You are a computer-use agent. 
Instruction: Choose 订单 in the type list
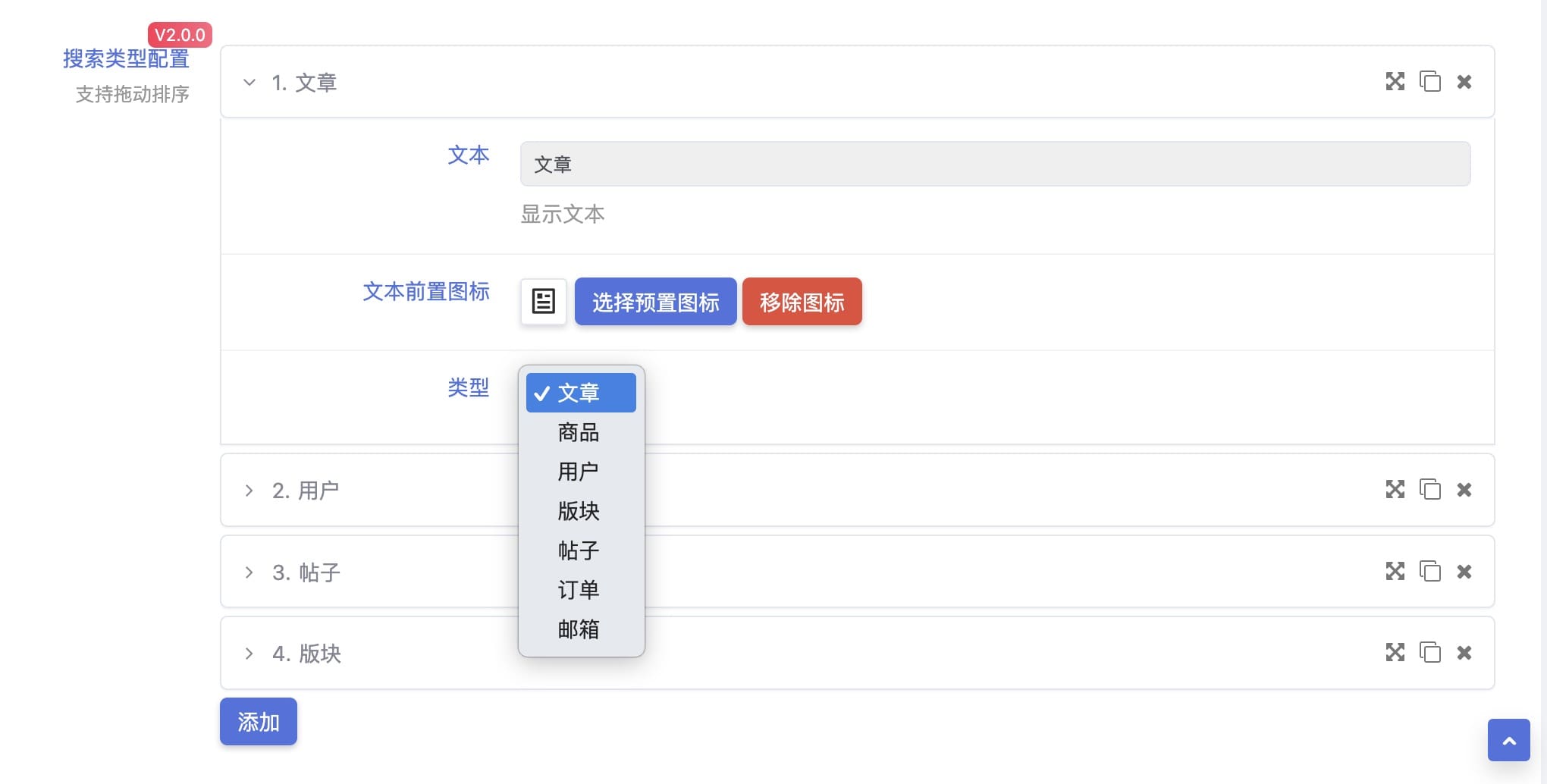(579, 589)
